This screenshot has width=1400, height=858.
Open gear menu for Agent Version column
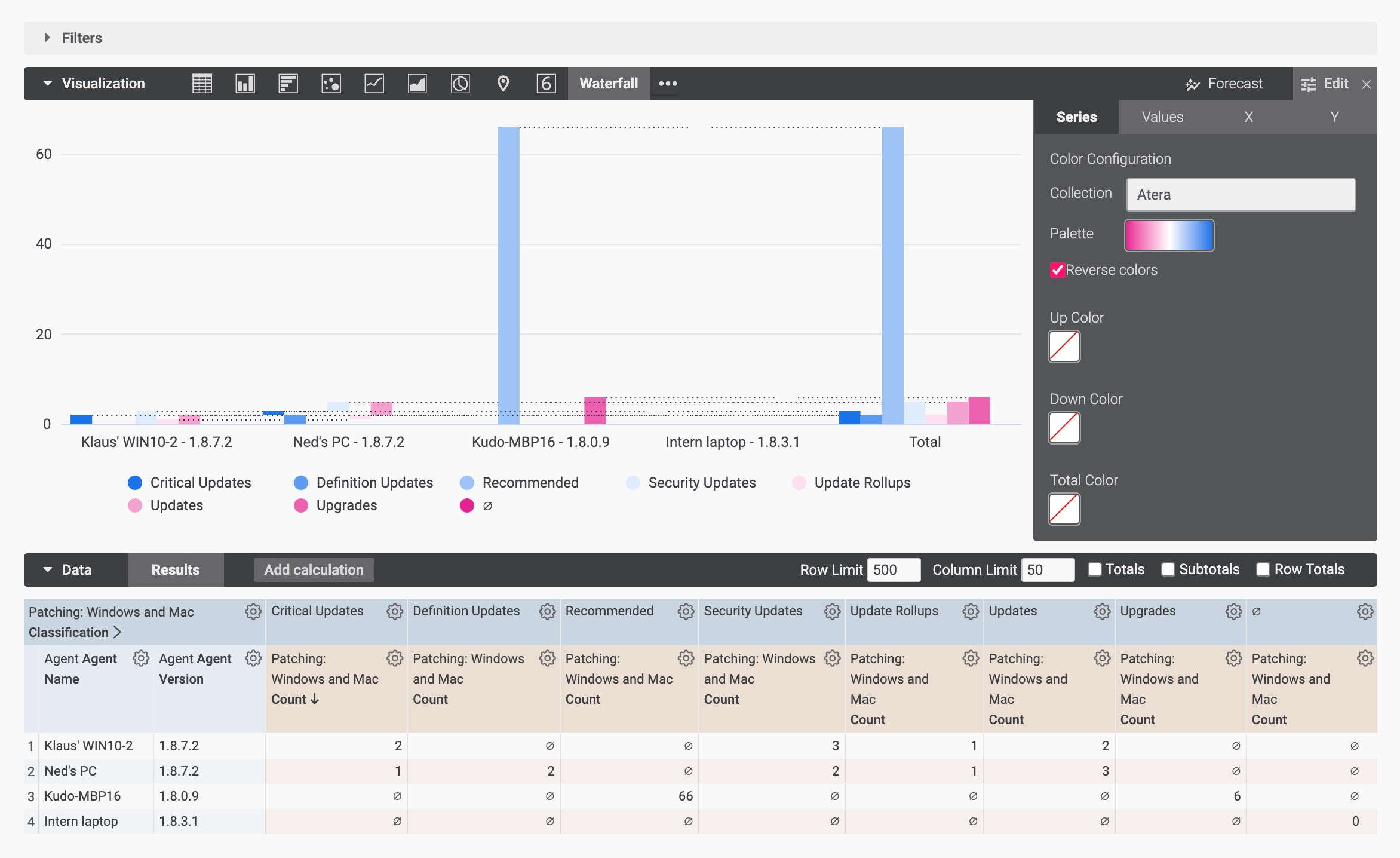253,658
